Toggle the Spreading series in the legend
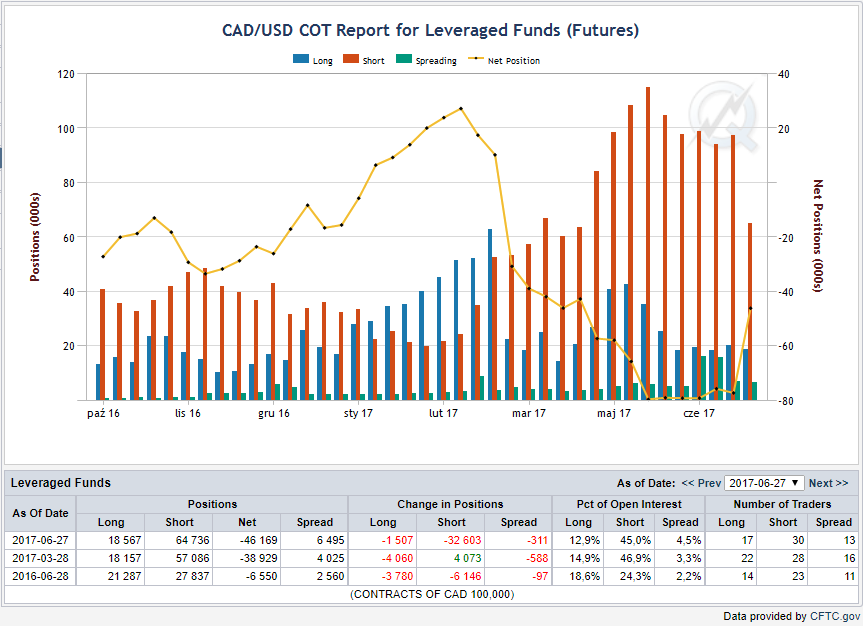This screenshot has width=863, height=626. coord(427,60)
